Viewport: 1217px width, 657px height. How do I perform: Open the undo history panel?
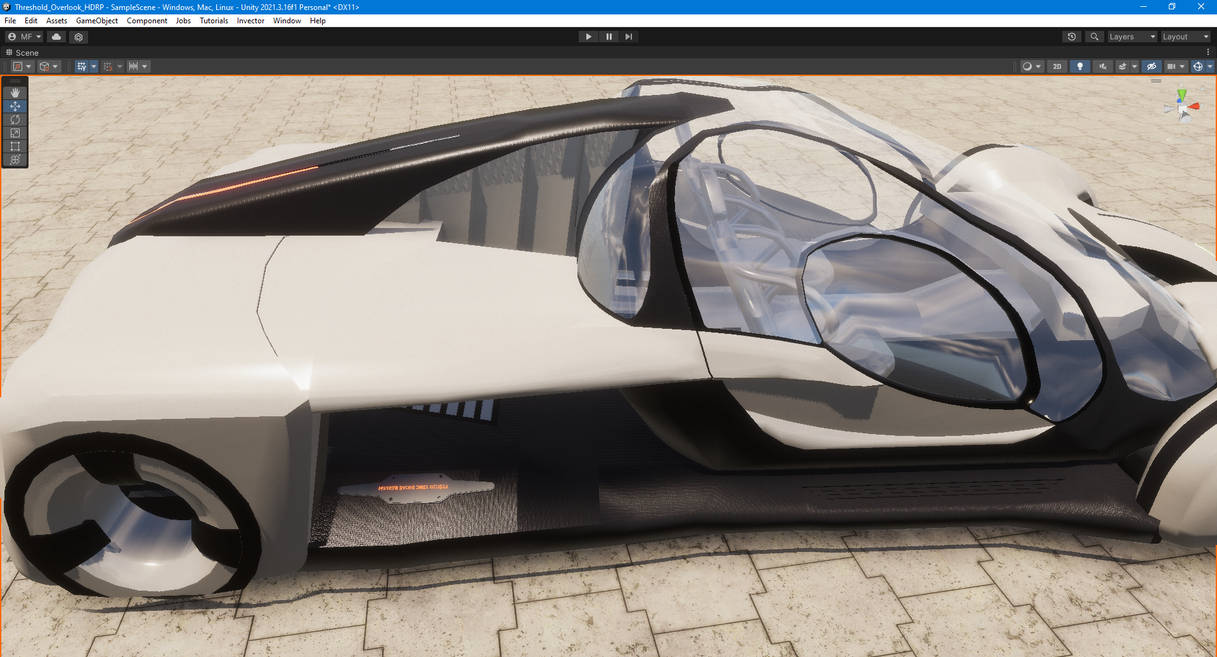point(1071,36)
